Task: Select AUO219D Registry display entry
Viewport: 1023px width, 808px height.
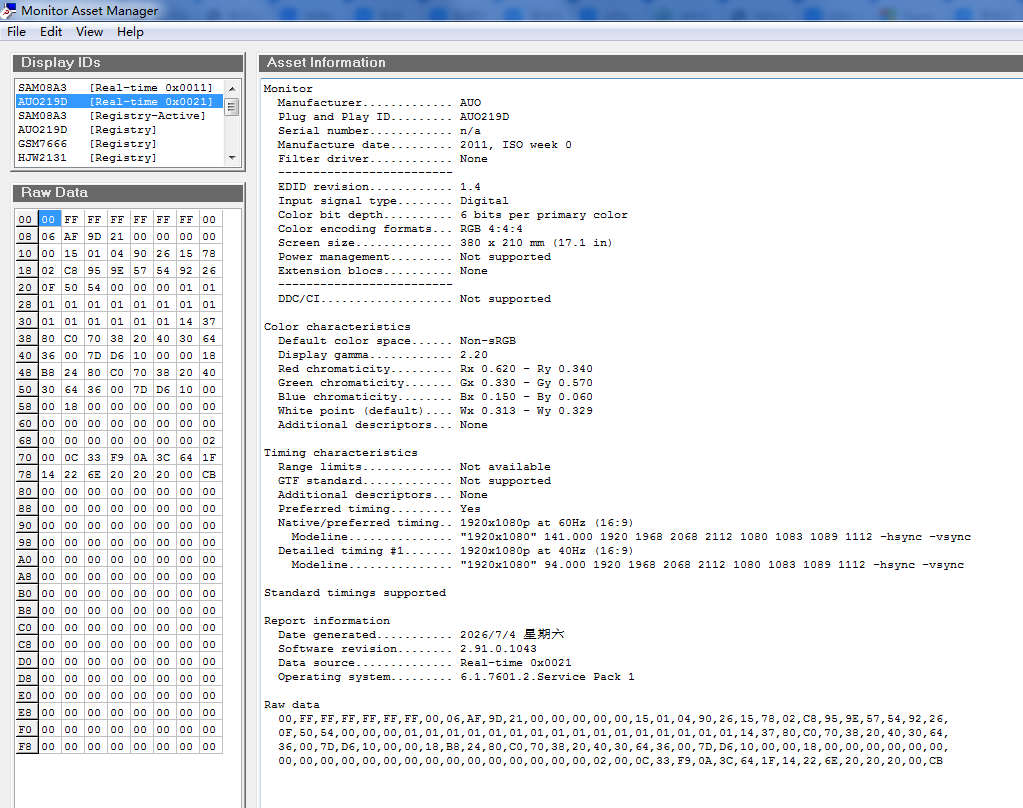Action: pyautogui.click(x=119, y=130)
